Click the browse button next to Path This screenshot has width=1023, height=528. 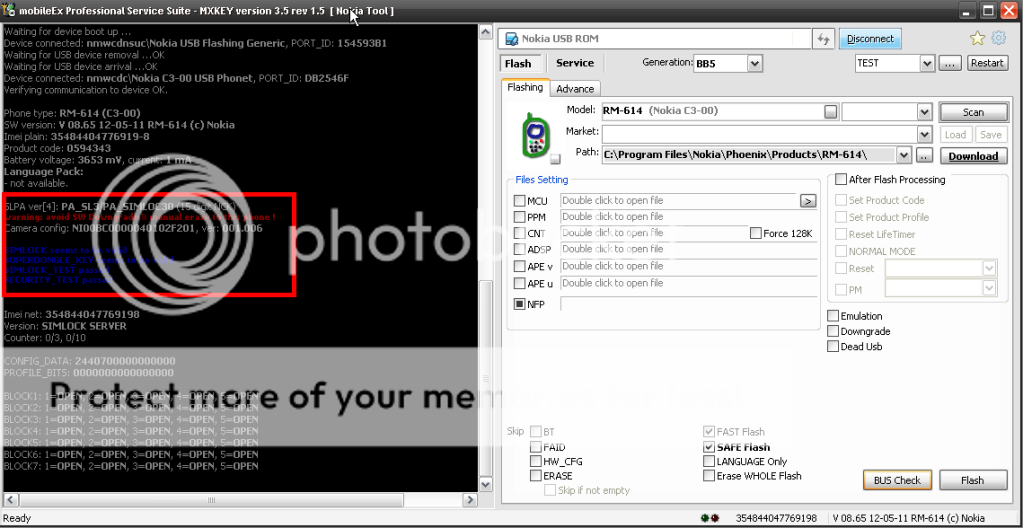tap(924, 155)
